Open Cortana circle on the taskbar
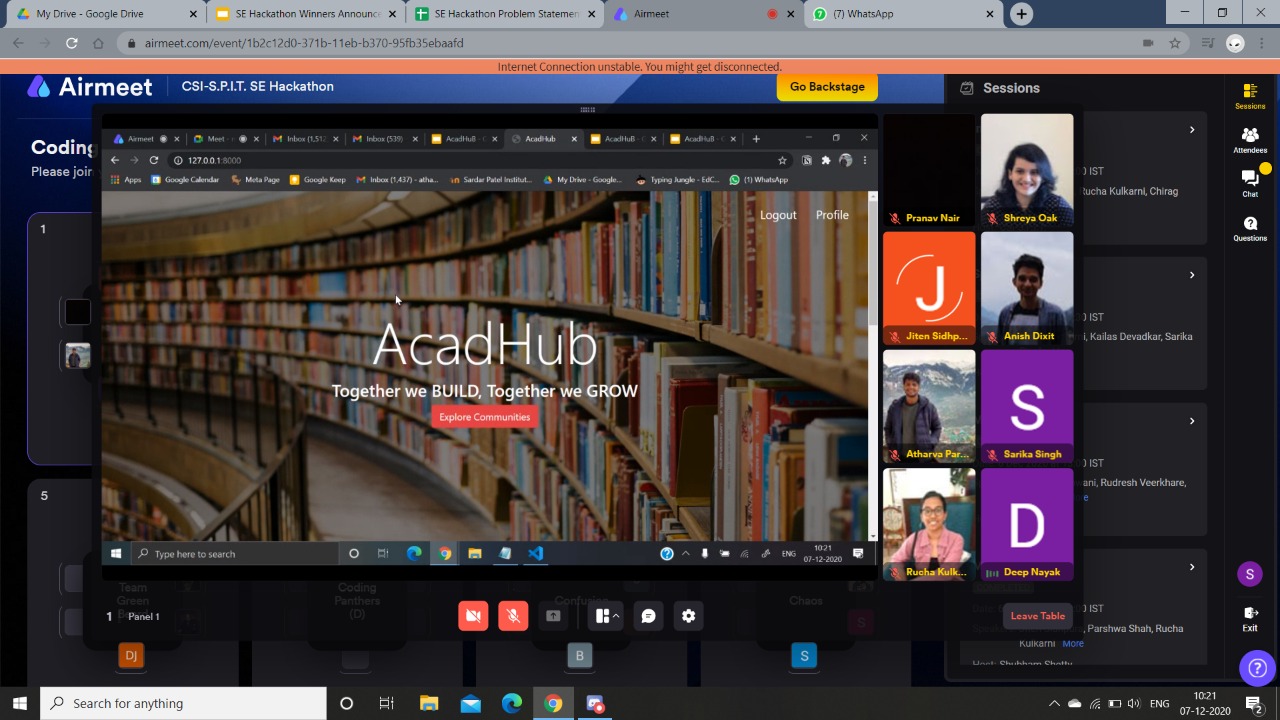 pyautogui.click(x=346, y=703)
